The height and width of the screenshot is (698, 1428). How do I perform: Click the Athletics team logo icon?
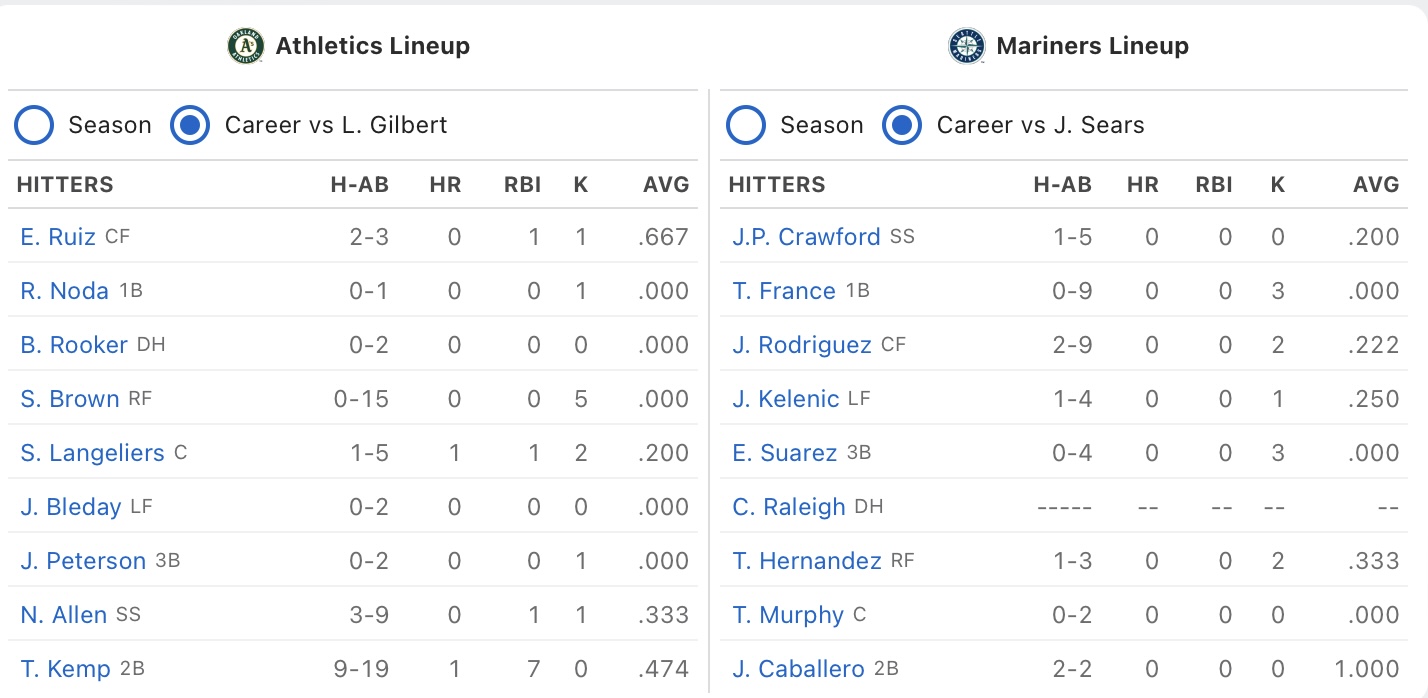tap(245, 46)
